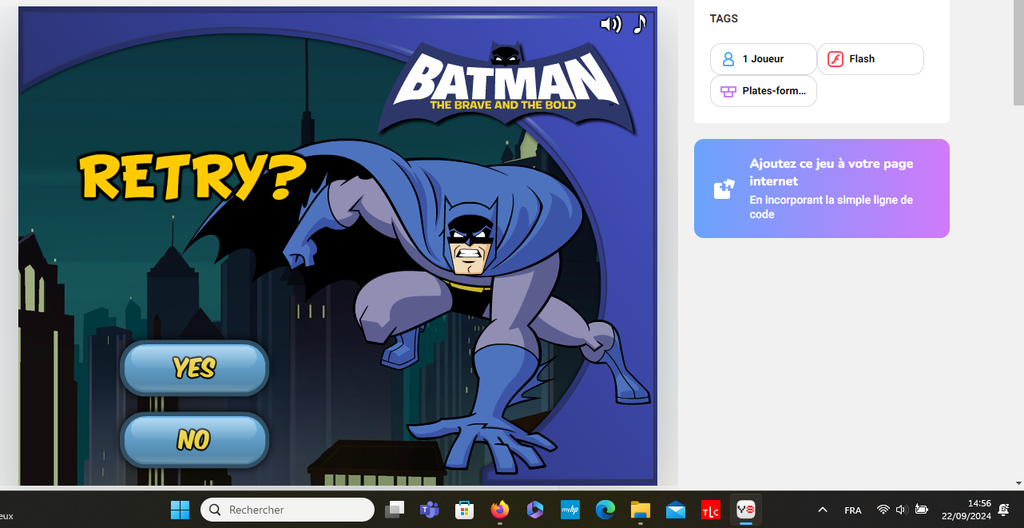Mute the game sound effects speaker icon
The image size is (1024, 528).
(x=610, y=24)
